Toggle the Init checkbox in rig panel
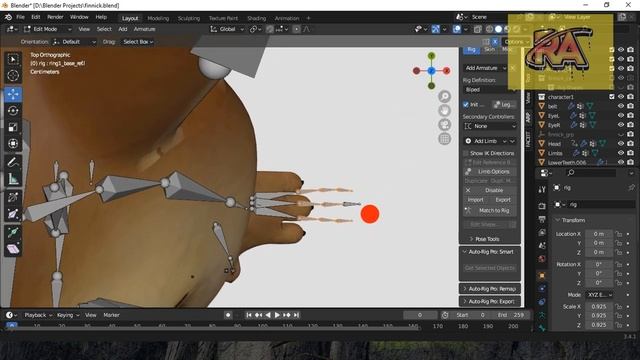Screen dimensions: 640x360 point(466,104)
